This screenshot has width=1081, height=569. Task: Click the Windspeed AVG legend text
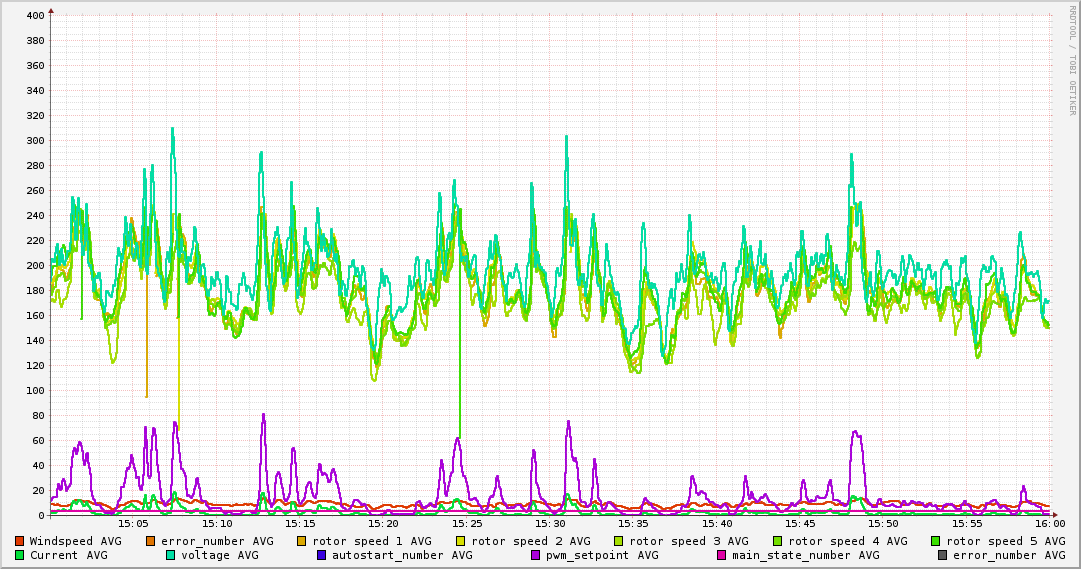tap(76, 541)
